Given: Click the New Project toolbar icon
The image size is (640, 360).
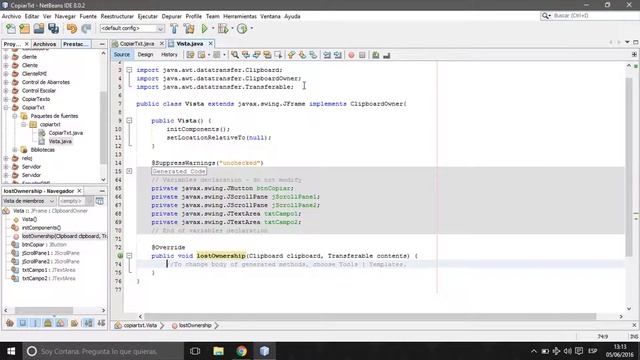Looking at the screenshot, I should (x=24, y=29).
